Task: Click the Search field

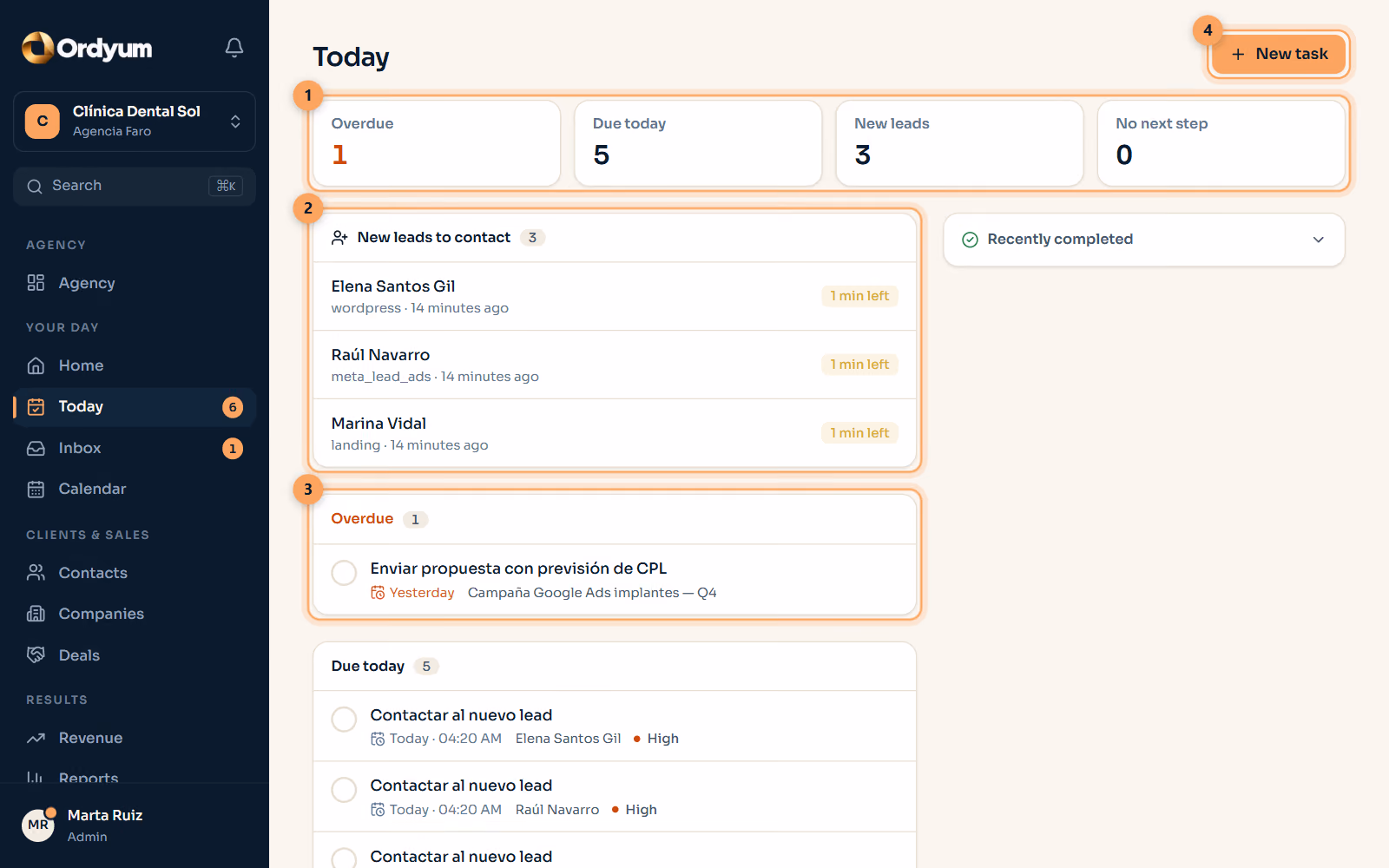Action: 135,187
